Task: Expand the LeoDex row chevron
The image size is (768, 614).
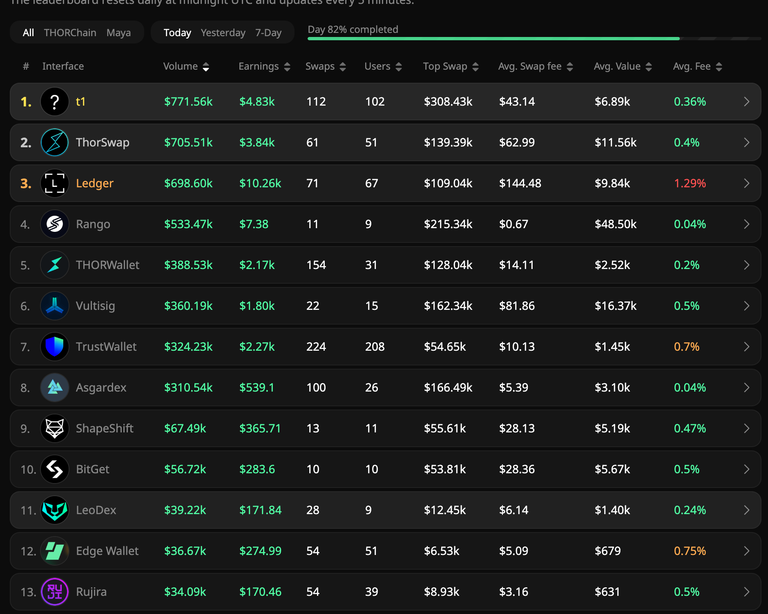Action: click(746, 510)
